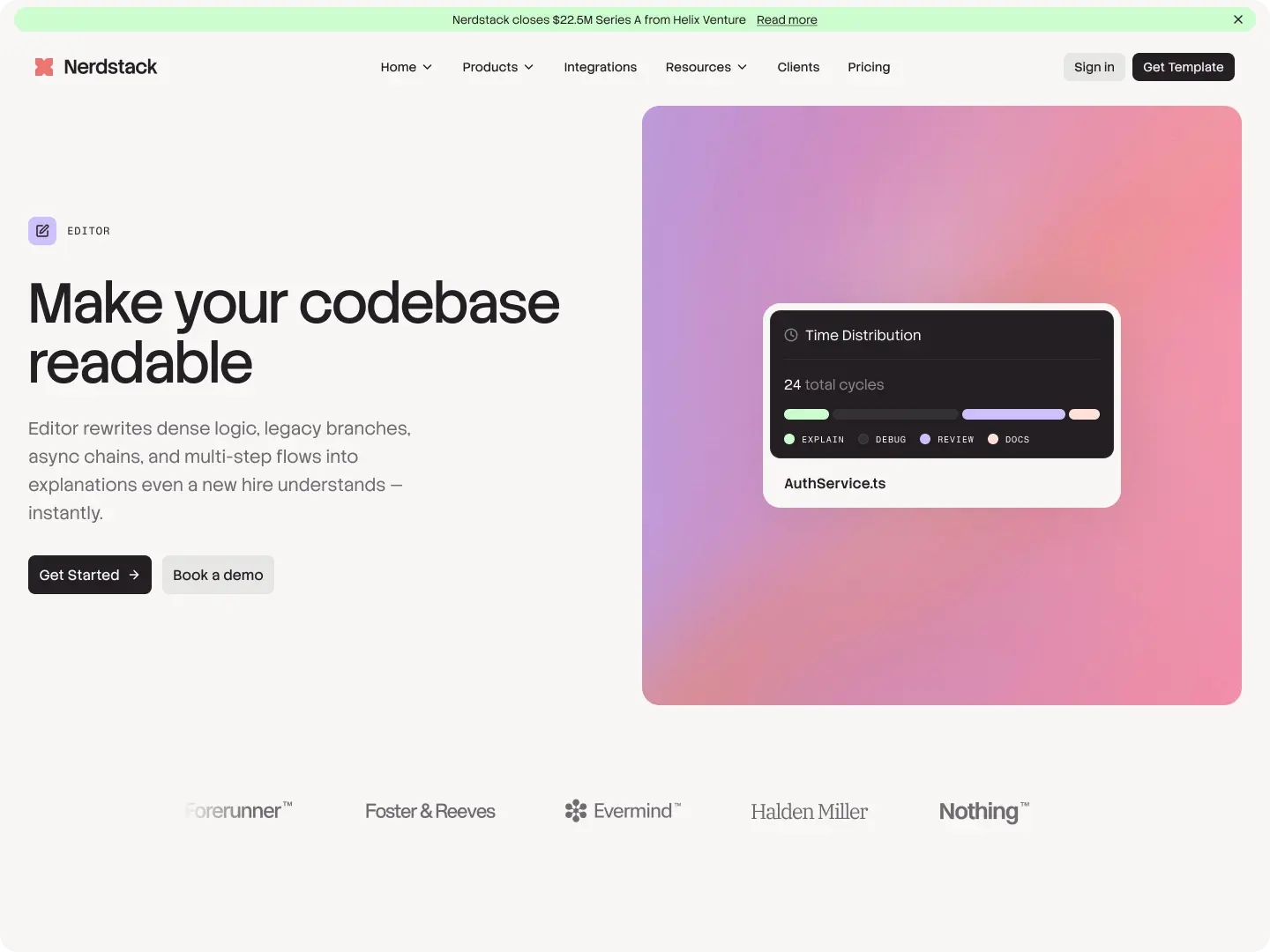Click the purple Editor pencil icon

pos(42,231)
